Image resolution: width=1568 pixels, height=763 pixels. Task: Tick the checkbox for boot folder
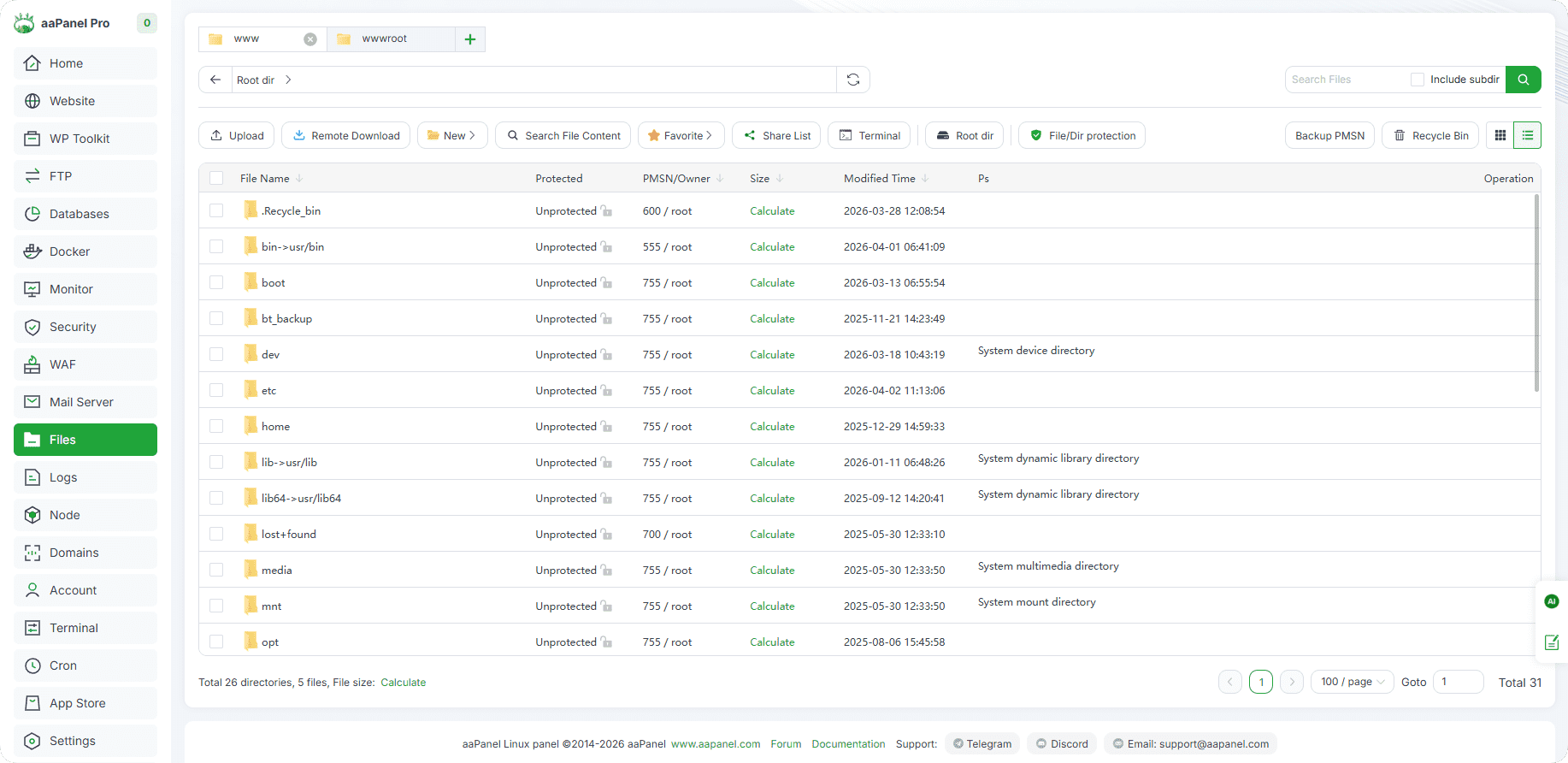point(216,282)
